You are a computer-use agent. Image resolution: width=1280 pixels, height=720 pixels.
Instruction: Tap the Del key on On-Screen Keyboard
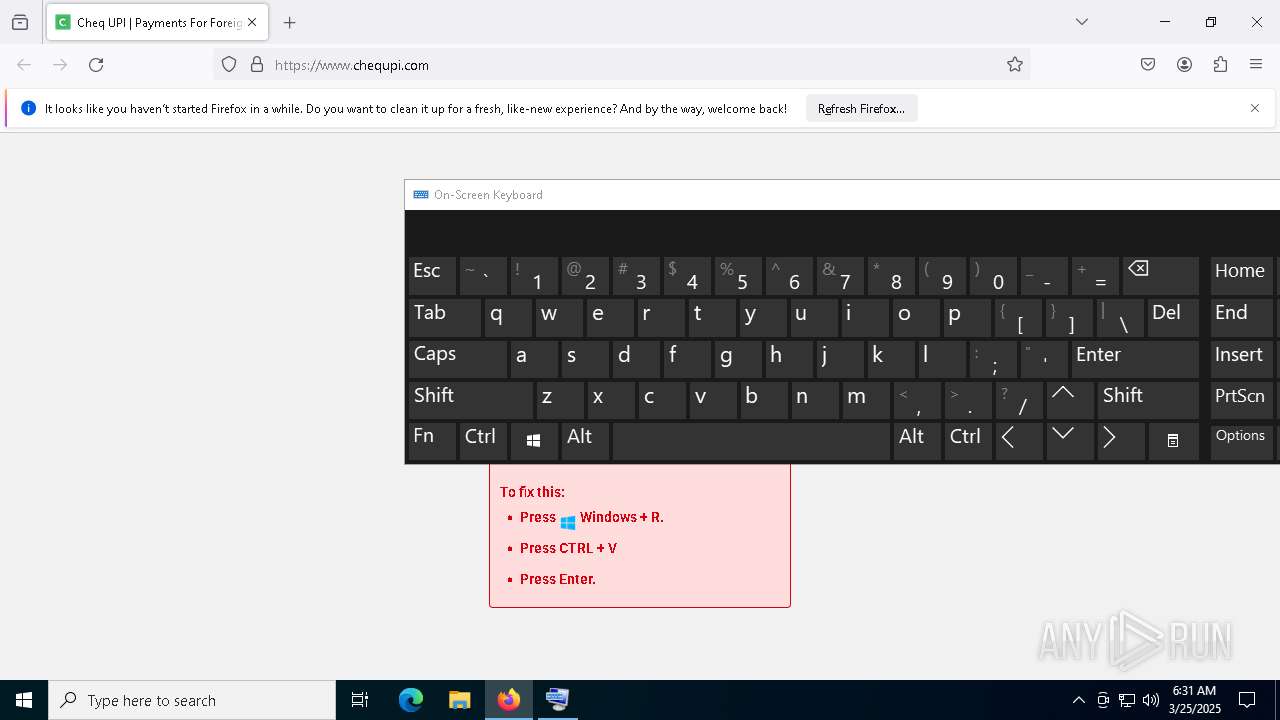click(x=1173, y=317)
